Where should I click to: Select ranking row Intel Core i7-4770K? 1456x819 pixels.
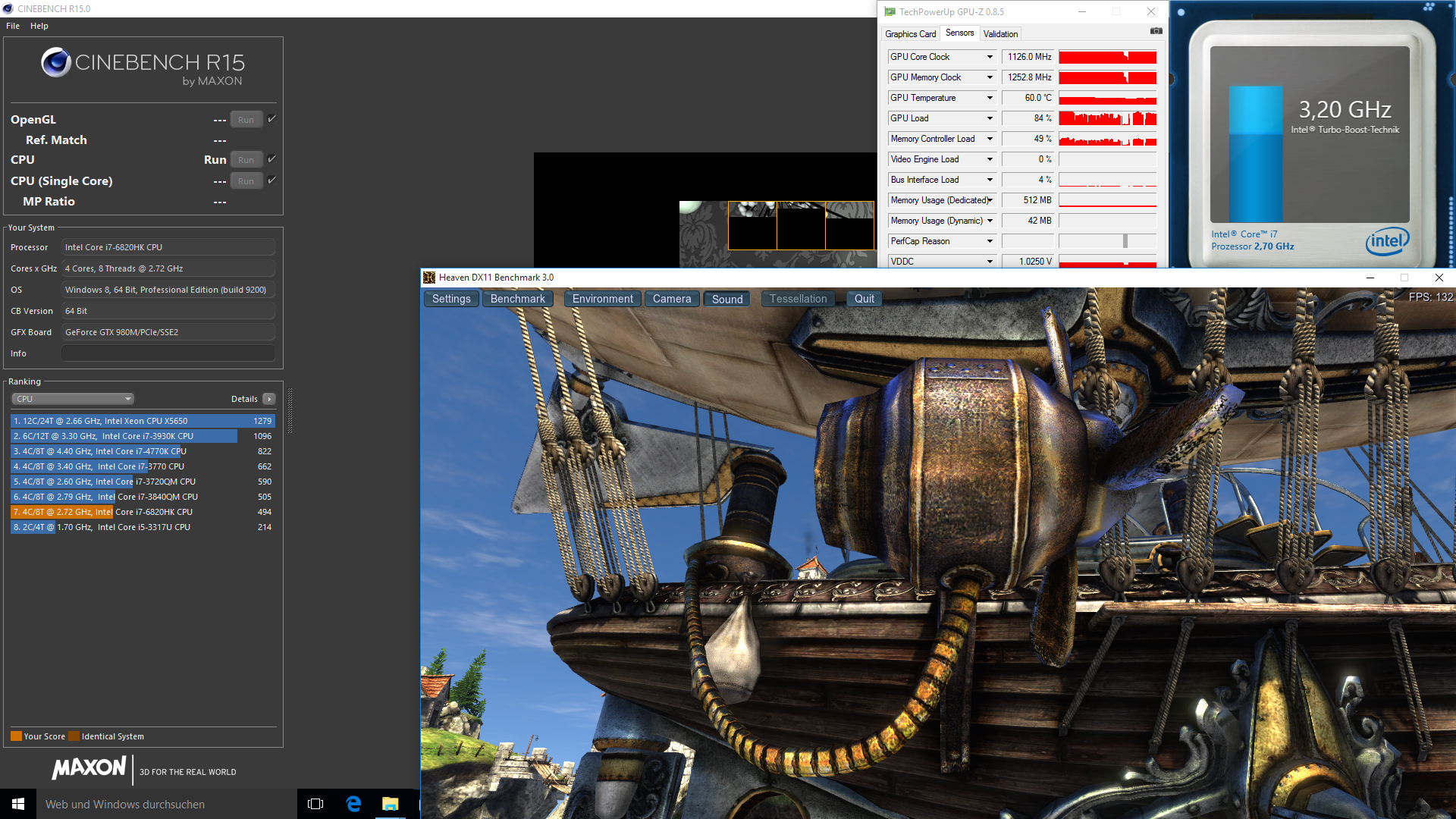(x=143, y=451)
